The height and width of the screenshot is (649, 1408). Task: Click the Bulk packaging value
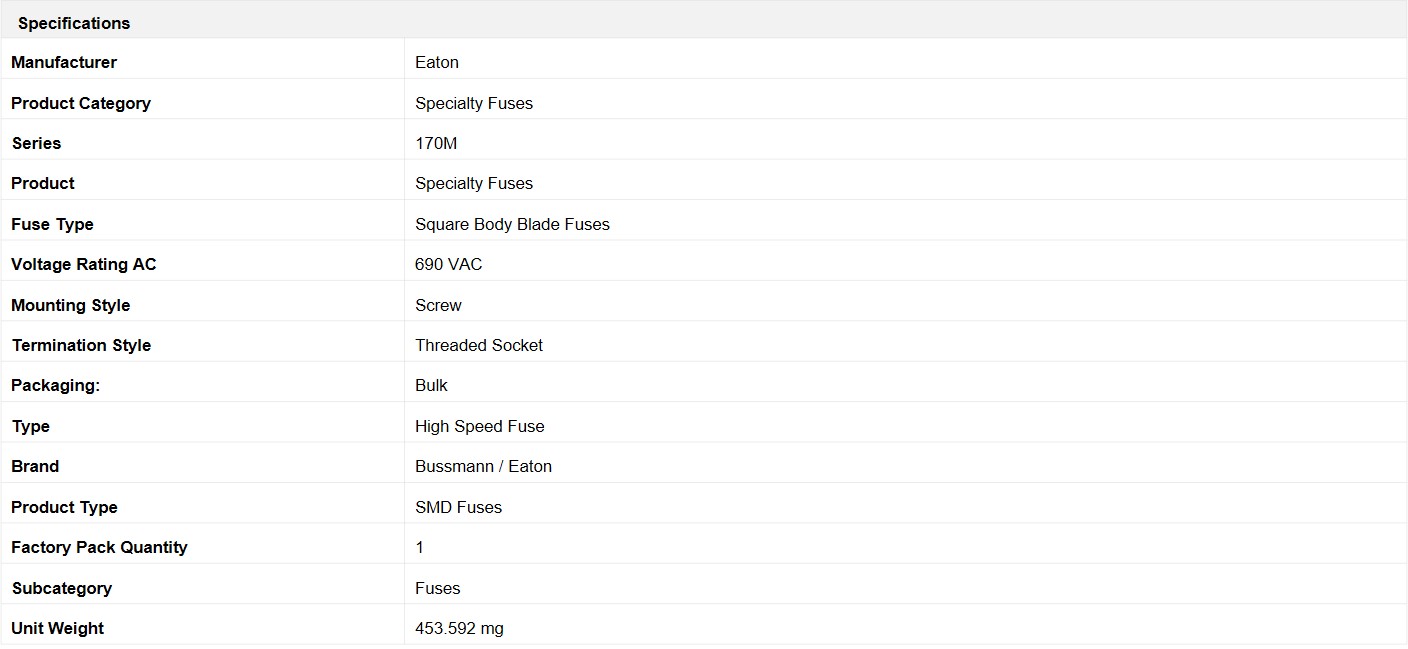click(431, 385)
